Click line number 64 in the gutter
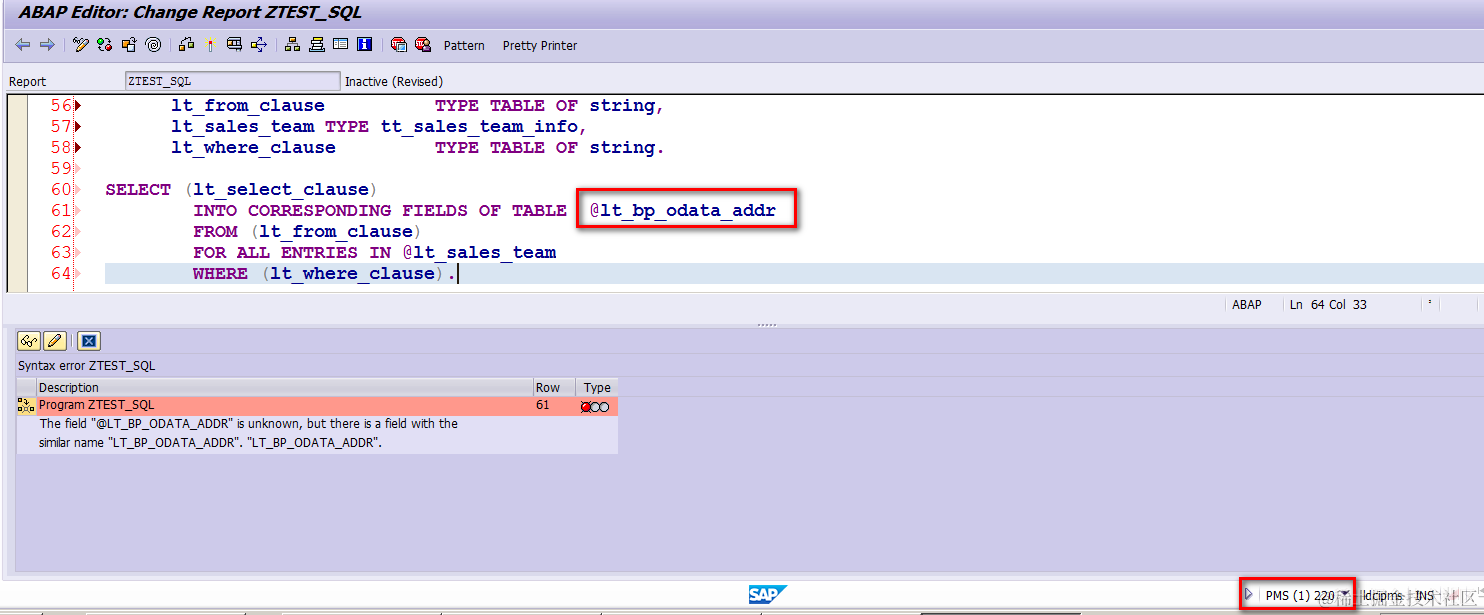Viewport: 1484px width, 615px height. (x=61, y=274)
